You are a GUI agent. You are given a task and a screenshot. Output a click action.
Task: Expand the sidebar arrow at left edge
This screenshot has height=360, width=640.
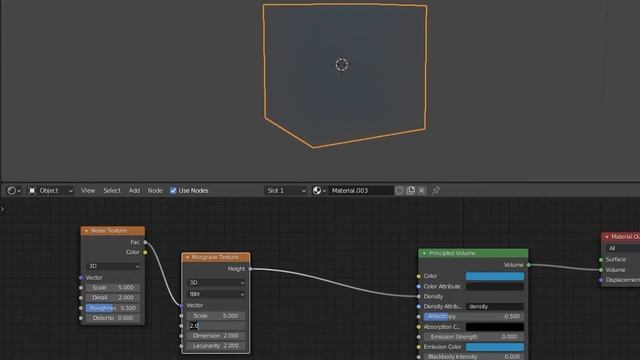click(2, 209)
